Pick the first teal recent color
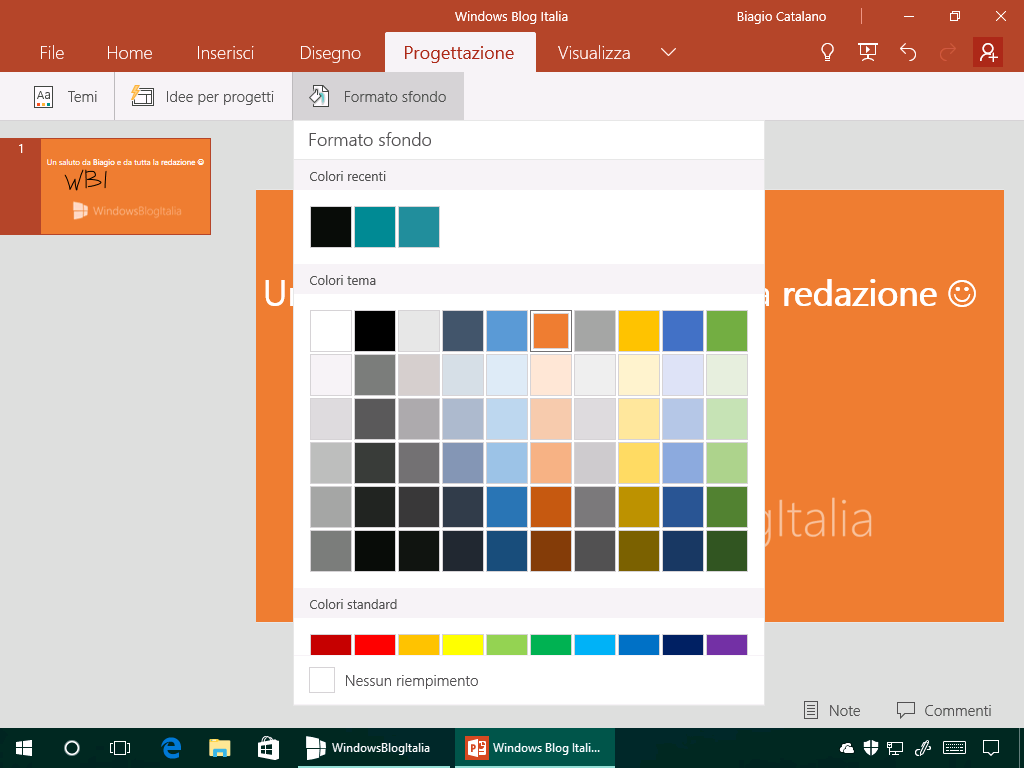1024x768 pixels. pyautogui.click(x=375, y=227)
